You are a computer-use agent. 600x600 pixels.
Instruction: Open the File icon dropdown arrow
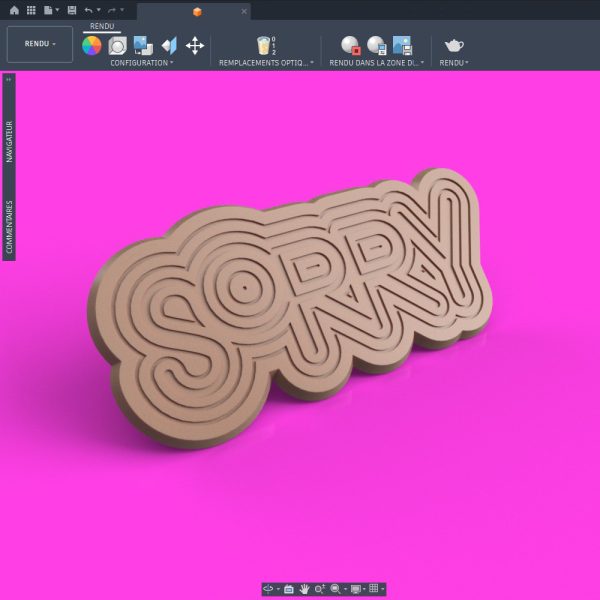point(57,10)
